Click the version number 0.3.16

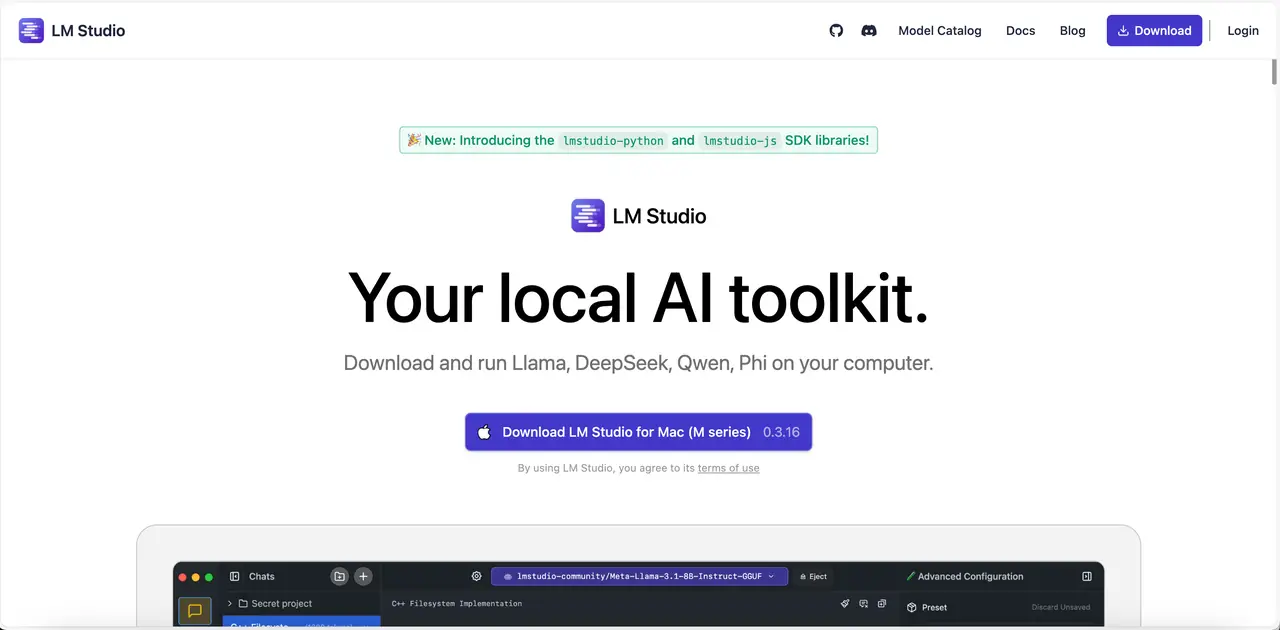point(781,432)
